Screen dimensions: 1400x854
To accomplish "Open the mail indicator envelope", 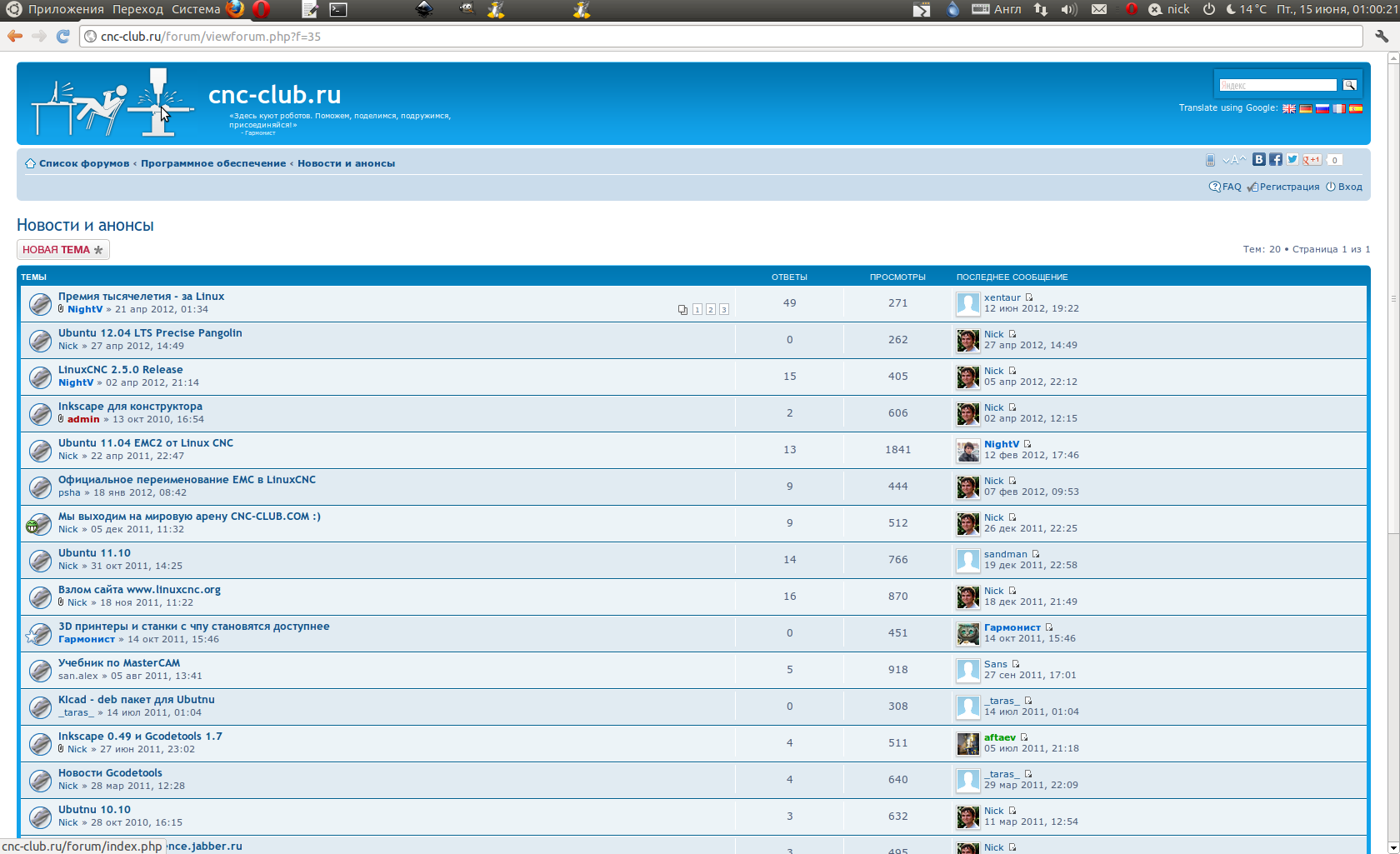I will click(x=1099, y=9).
